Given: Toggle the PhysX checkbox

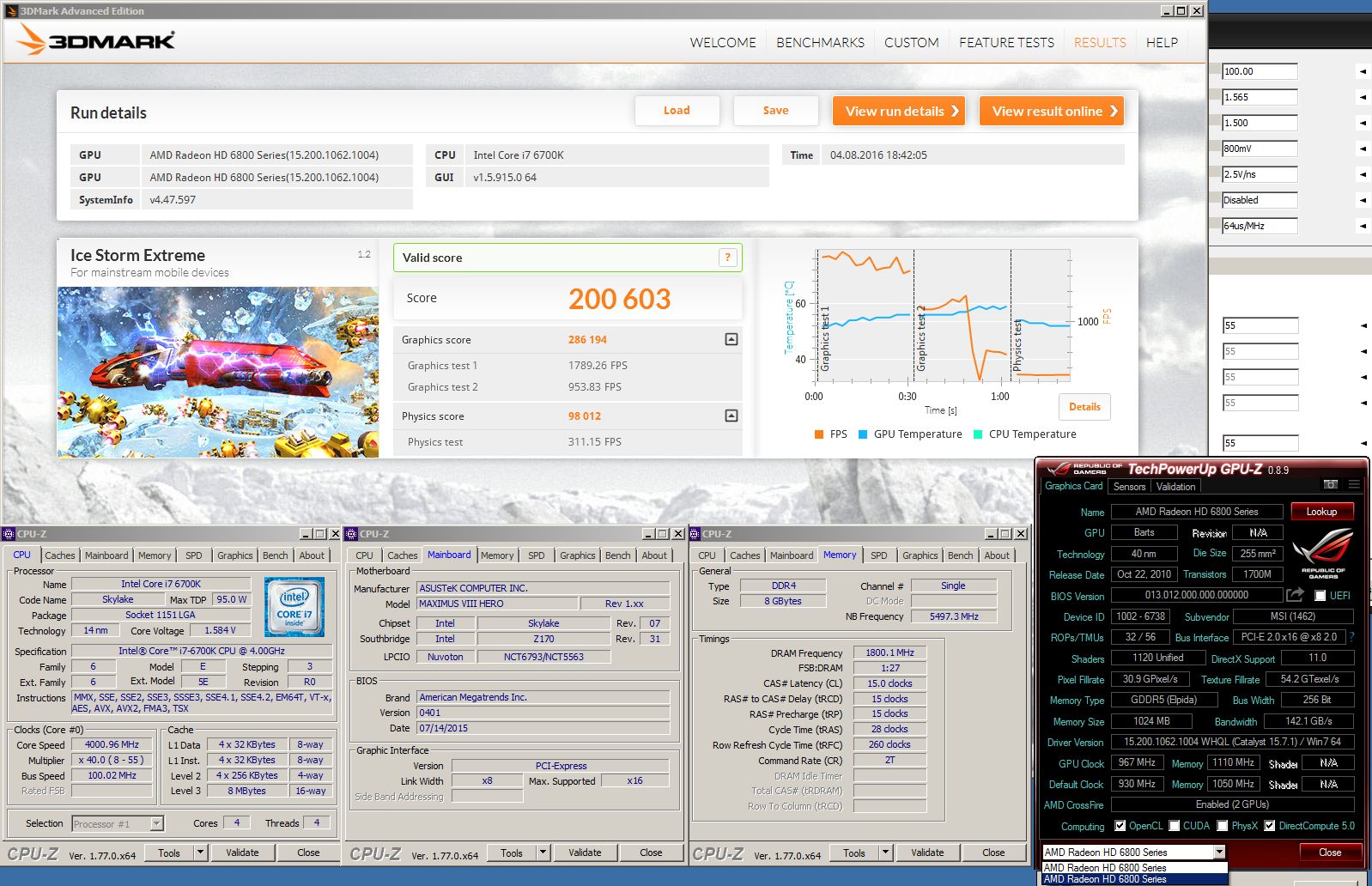Looking at the screenshot, I should coord(1222,826).
